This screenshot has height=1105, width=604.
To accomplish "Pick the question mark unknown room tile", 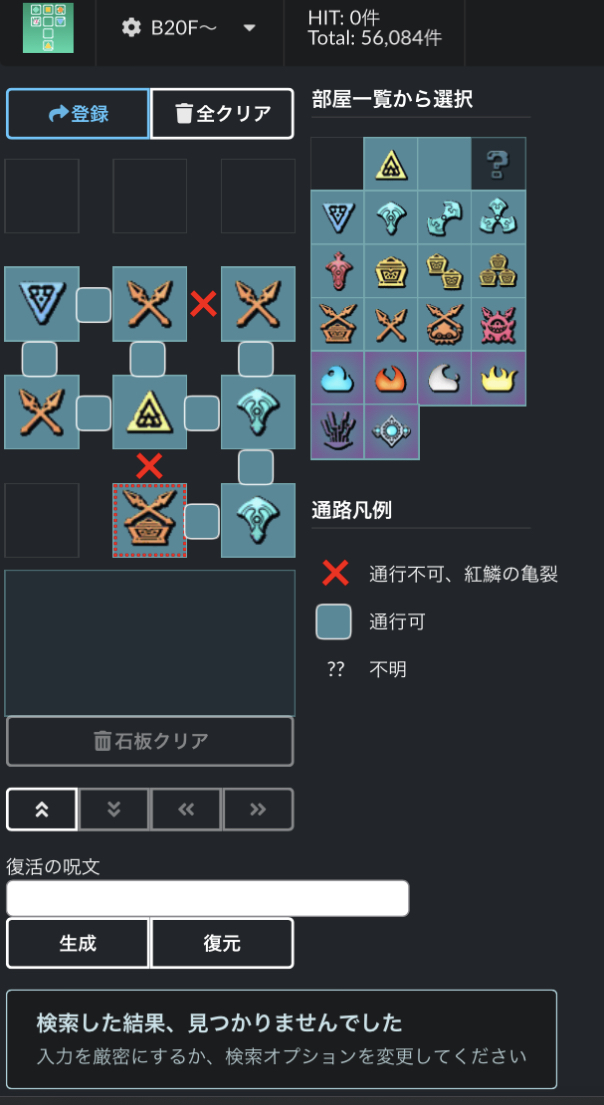I will click(498, 163).
